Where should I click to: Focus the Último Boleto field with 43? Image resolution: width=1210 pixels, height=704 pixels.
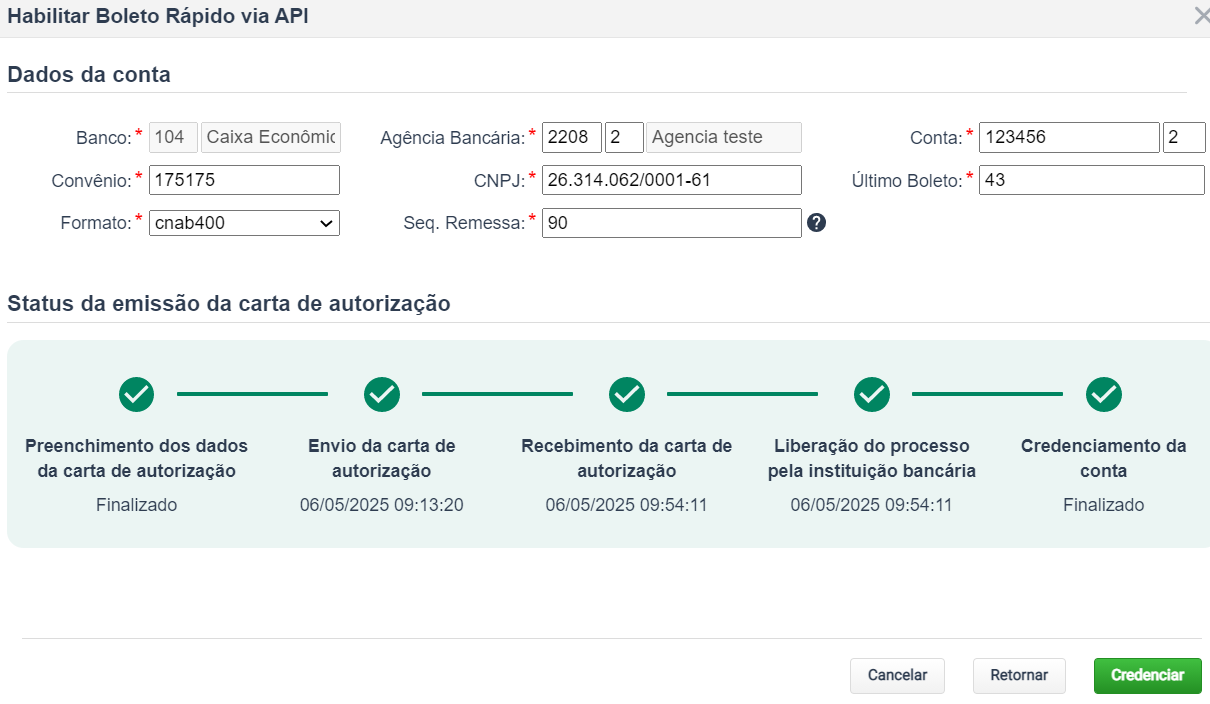(x=1092, y=180)
